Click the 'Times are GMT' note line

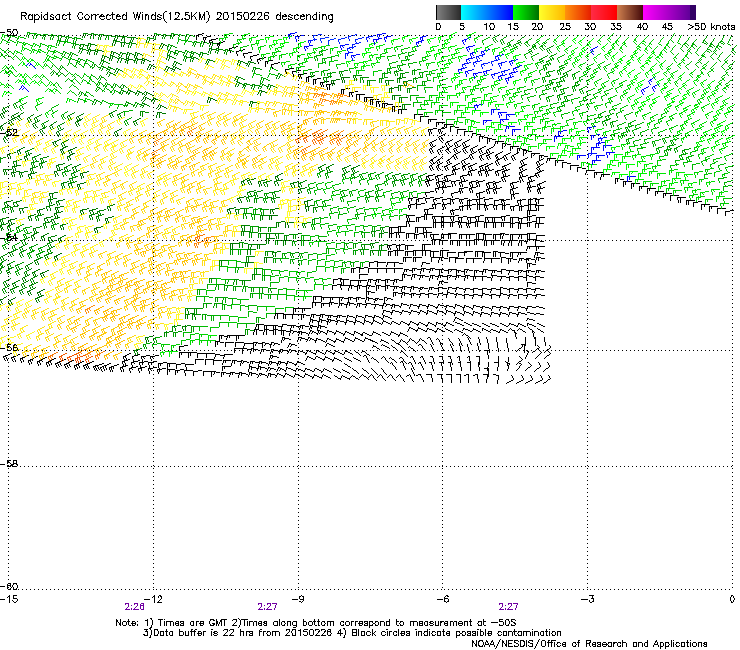316,623
